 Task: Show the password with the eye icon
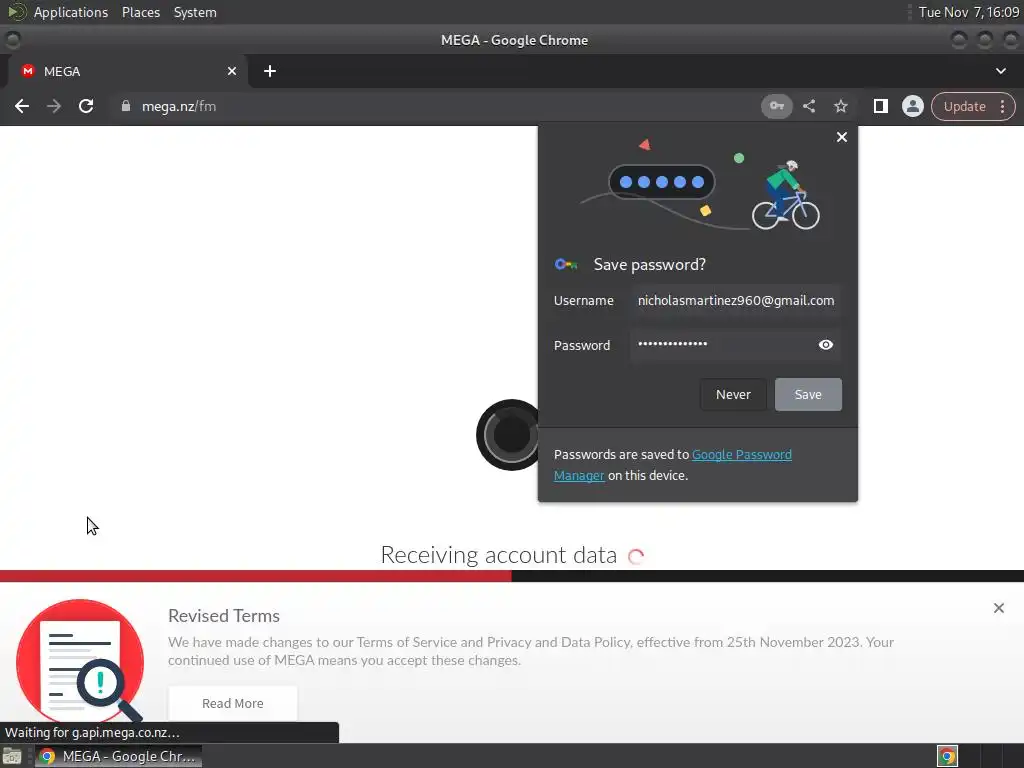tap(825, 345)
